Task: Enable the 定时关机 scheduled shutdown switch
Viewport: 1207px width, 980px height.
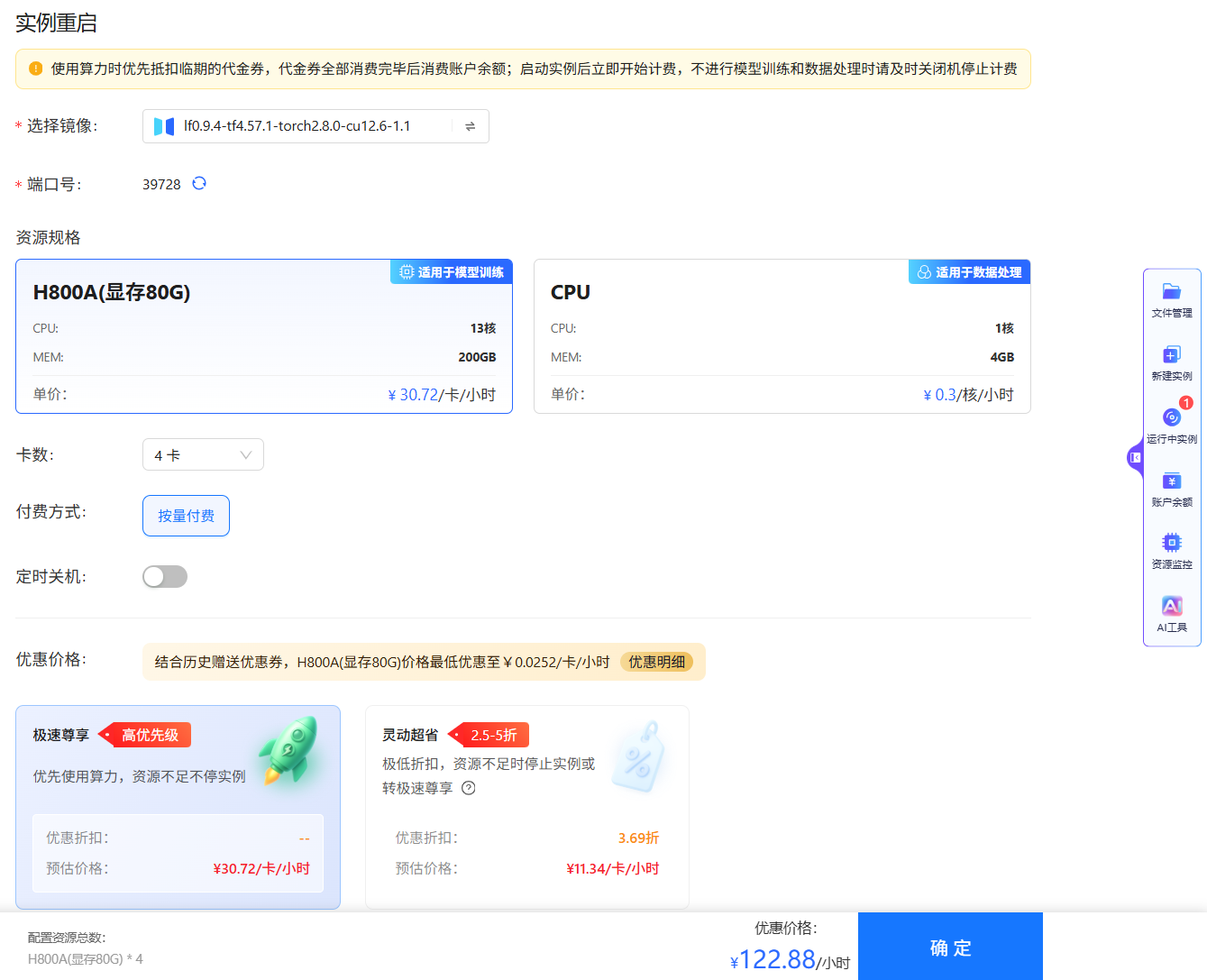Action: click(165, 576)
